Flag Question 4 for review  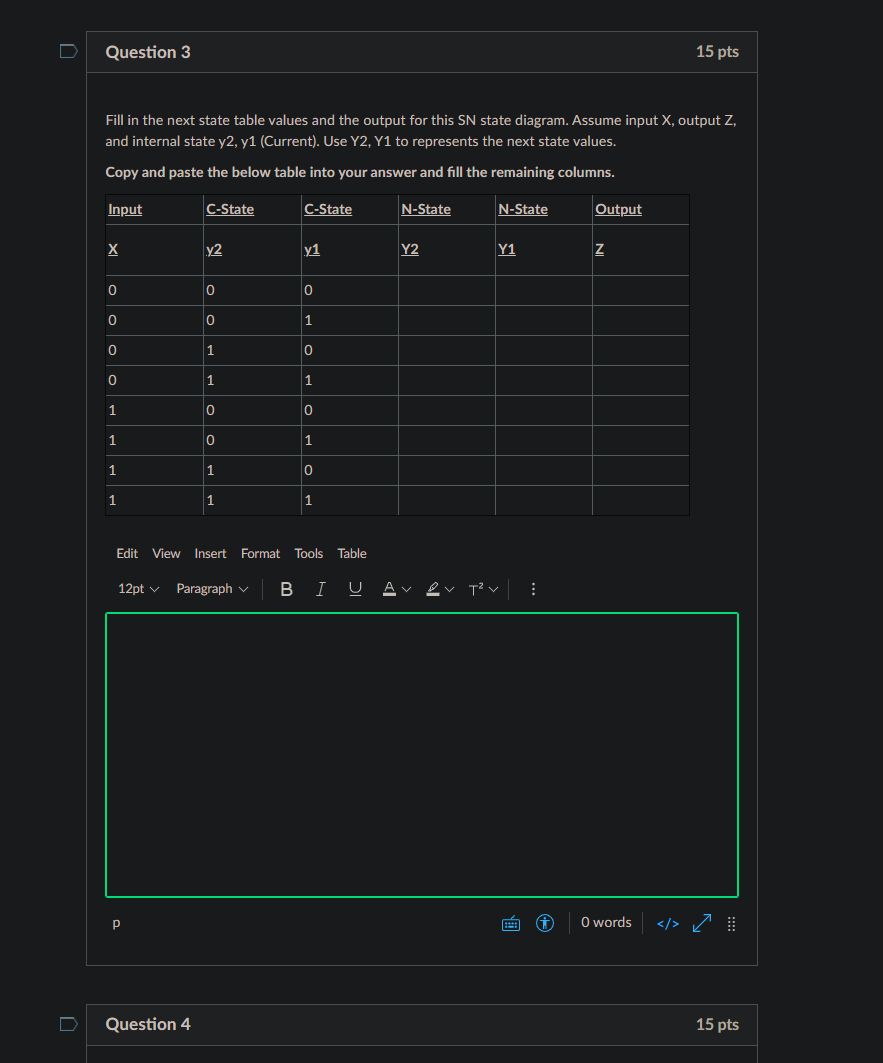68,1024
